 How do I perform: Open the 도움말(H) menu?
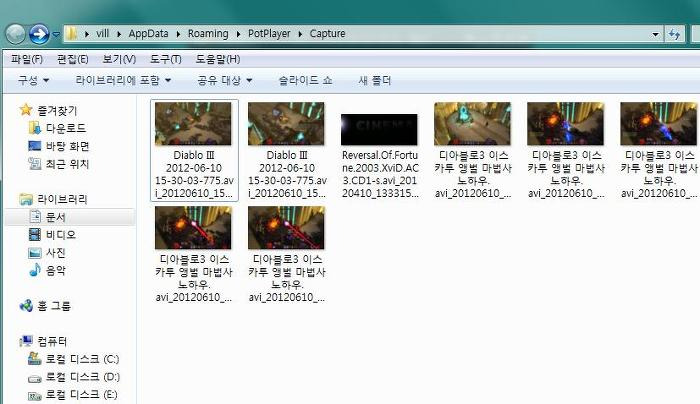click(218, 59)
